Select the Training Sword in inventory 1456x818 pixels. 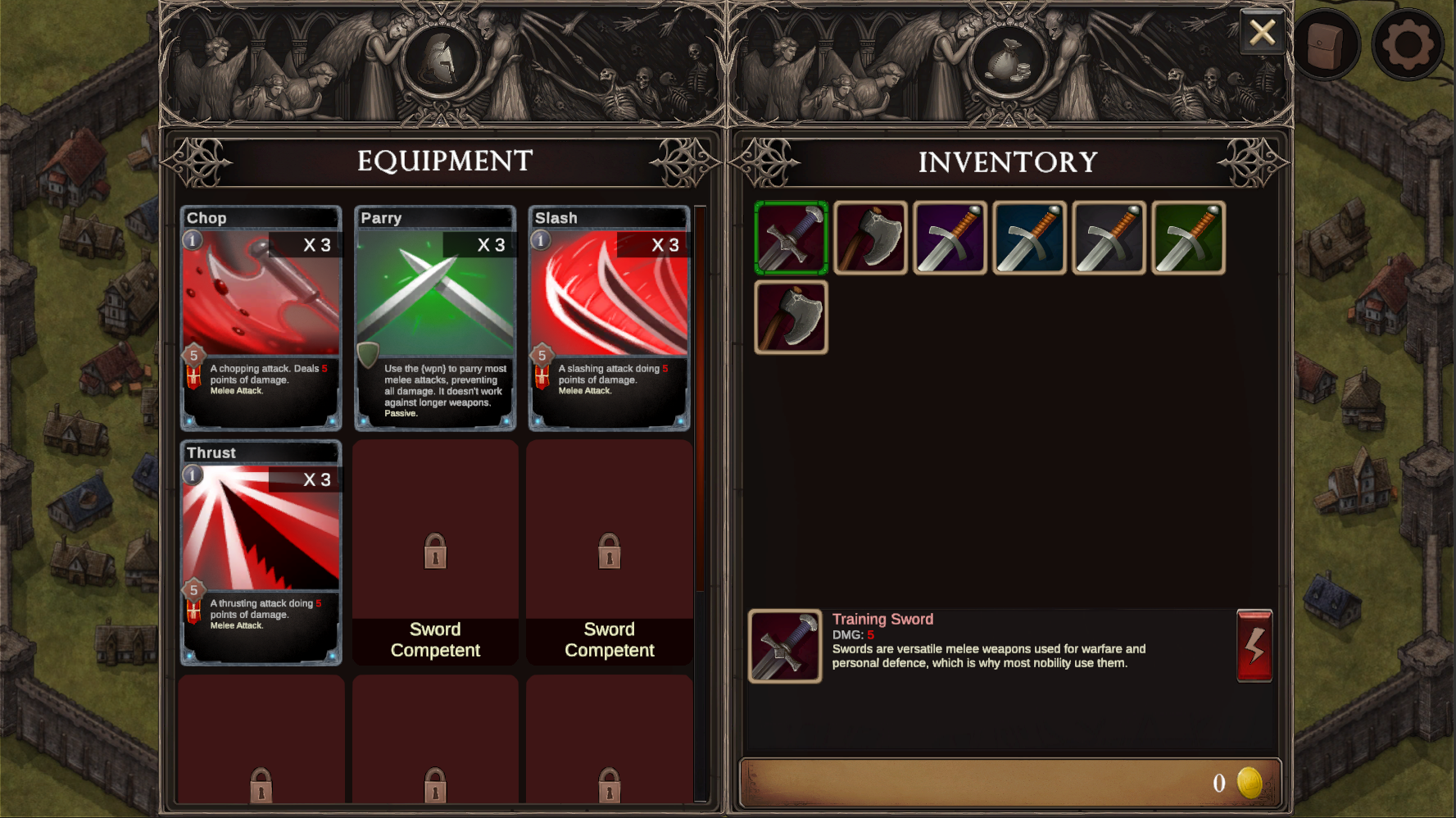(791, 238)
